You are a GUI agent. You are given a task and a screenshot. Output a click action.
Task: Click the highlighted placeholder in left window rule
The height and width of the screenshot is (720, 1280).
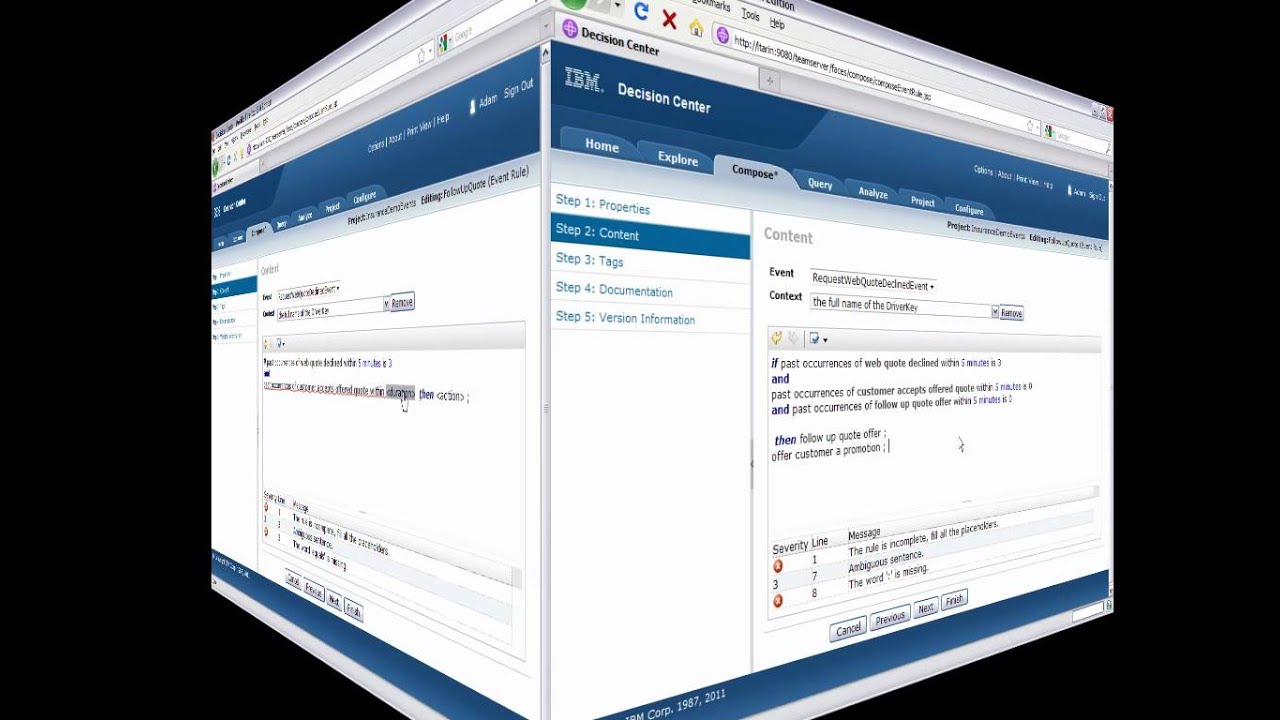click(x=399, y=393)
